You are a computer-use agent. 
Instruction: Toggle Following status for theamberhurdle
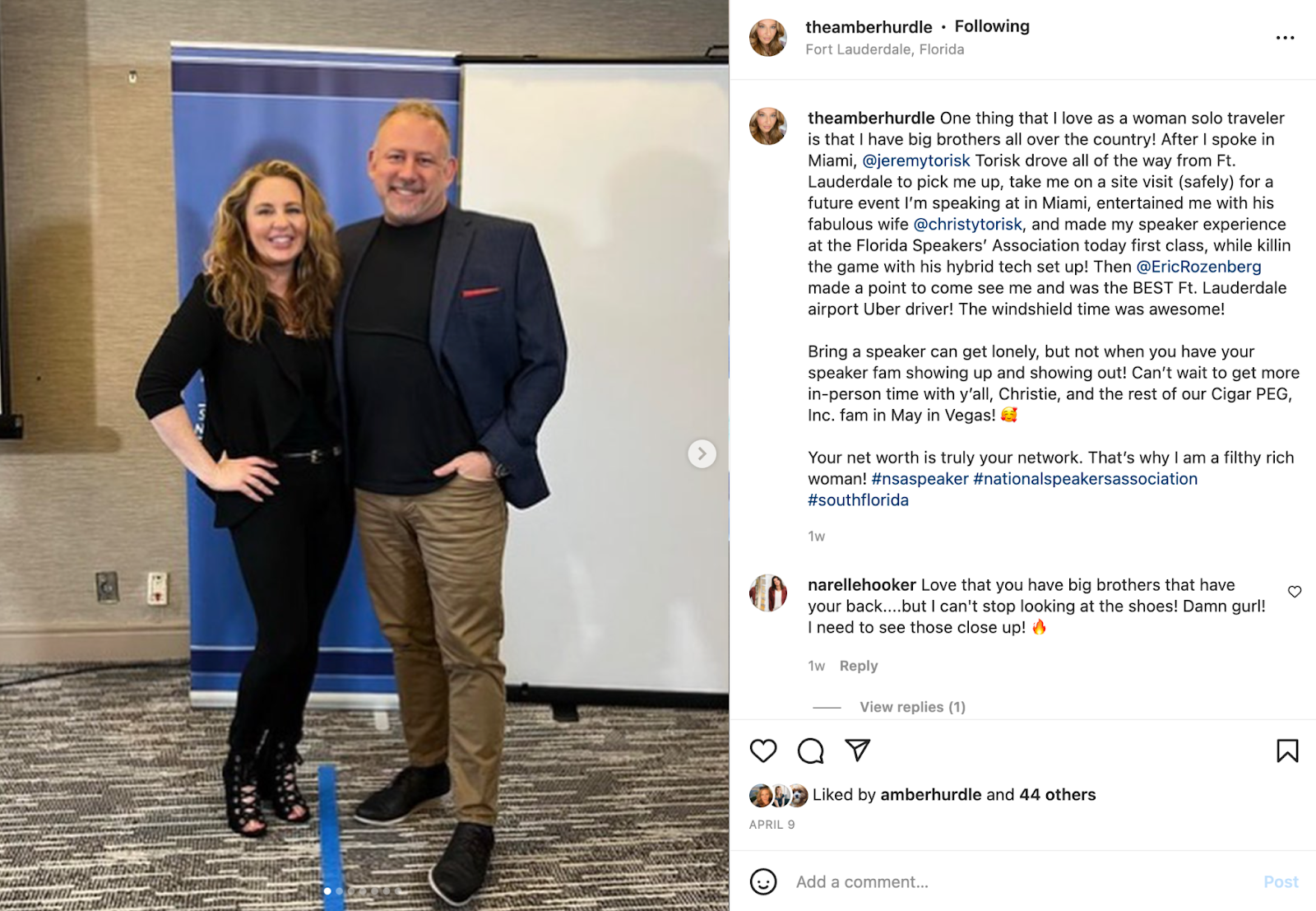coord(992,26)
